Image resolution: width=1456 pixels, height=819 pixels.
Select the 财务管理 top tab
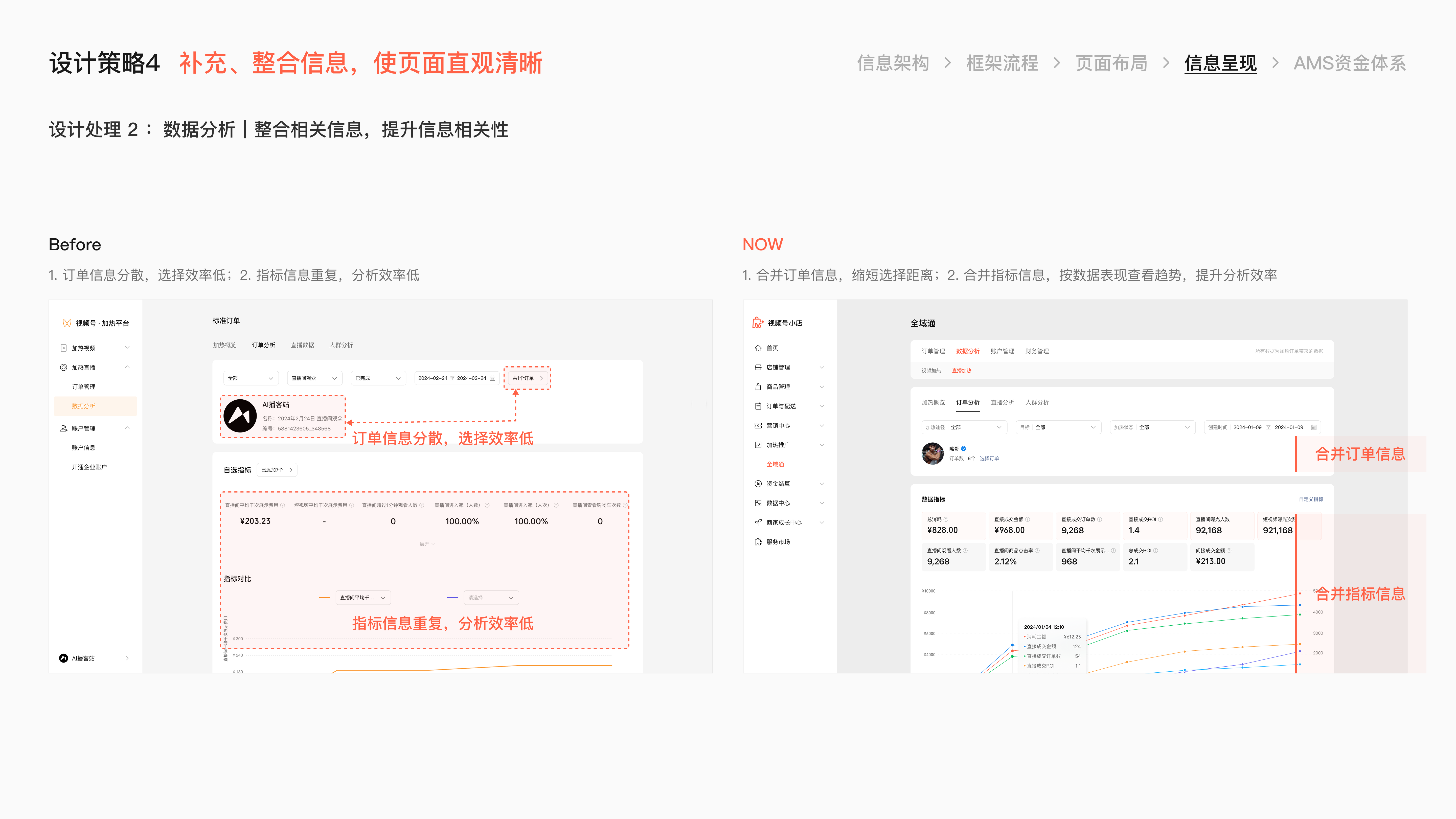tap(1037, 351)
